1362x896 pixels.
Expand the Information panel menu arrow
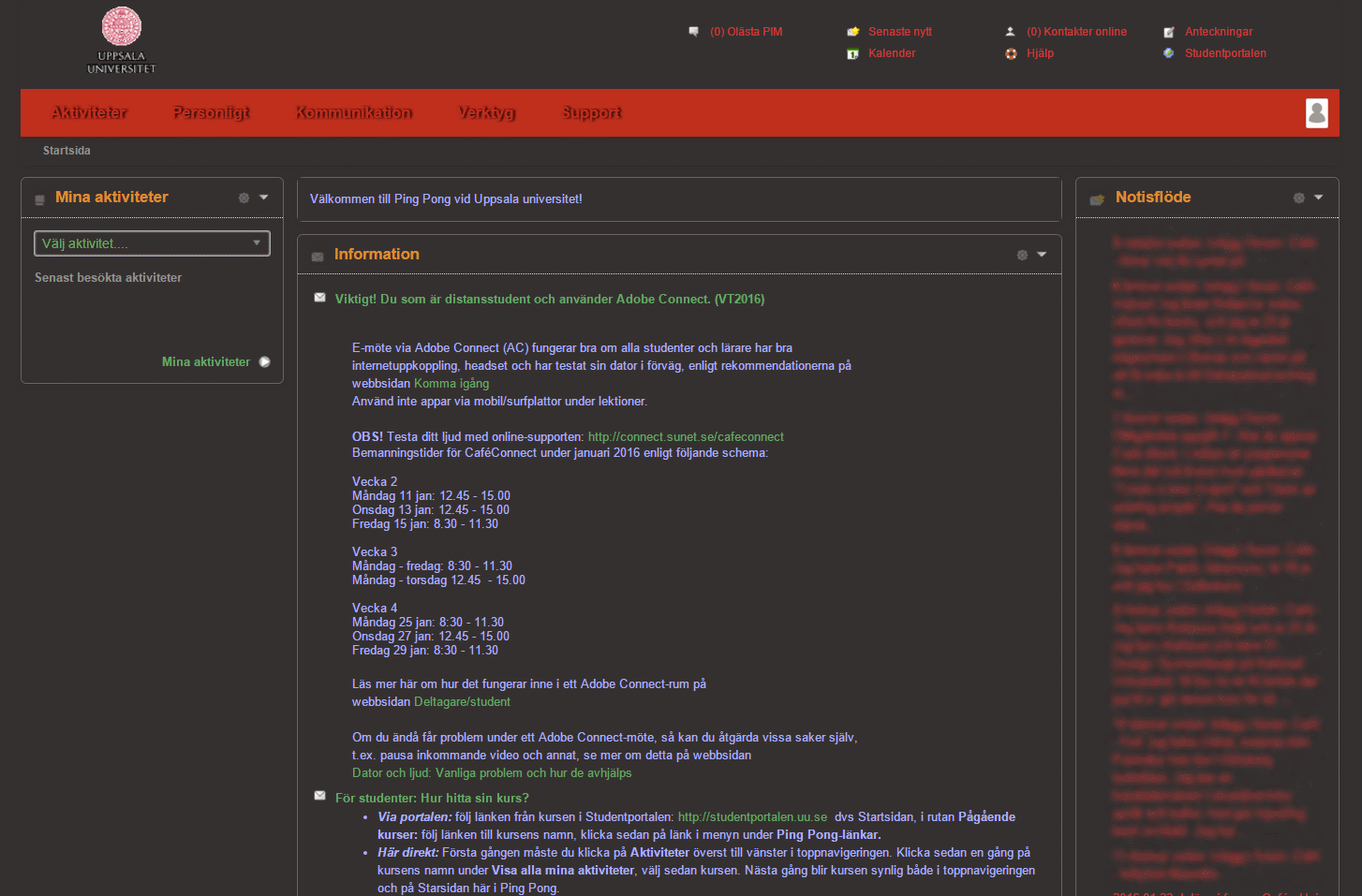1042,255
